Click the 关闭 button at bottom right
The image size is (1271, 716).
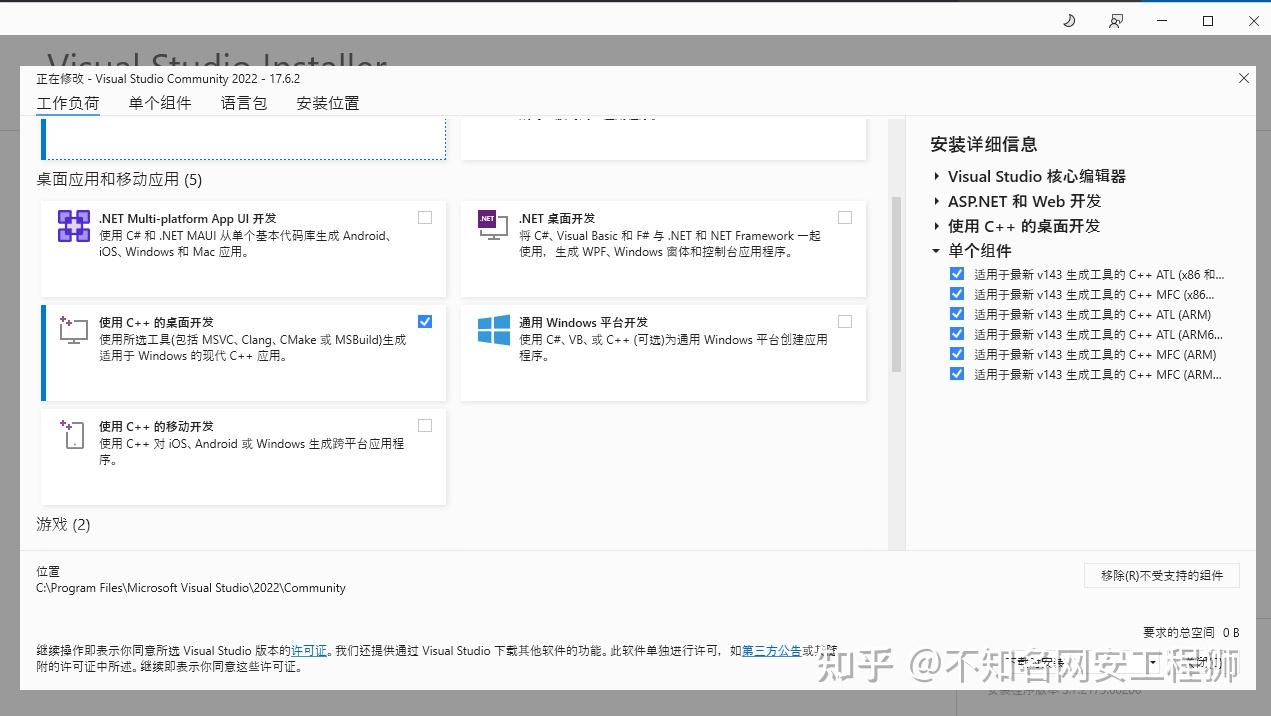[1204, 662]
